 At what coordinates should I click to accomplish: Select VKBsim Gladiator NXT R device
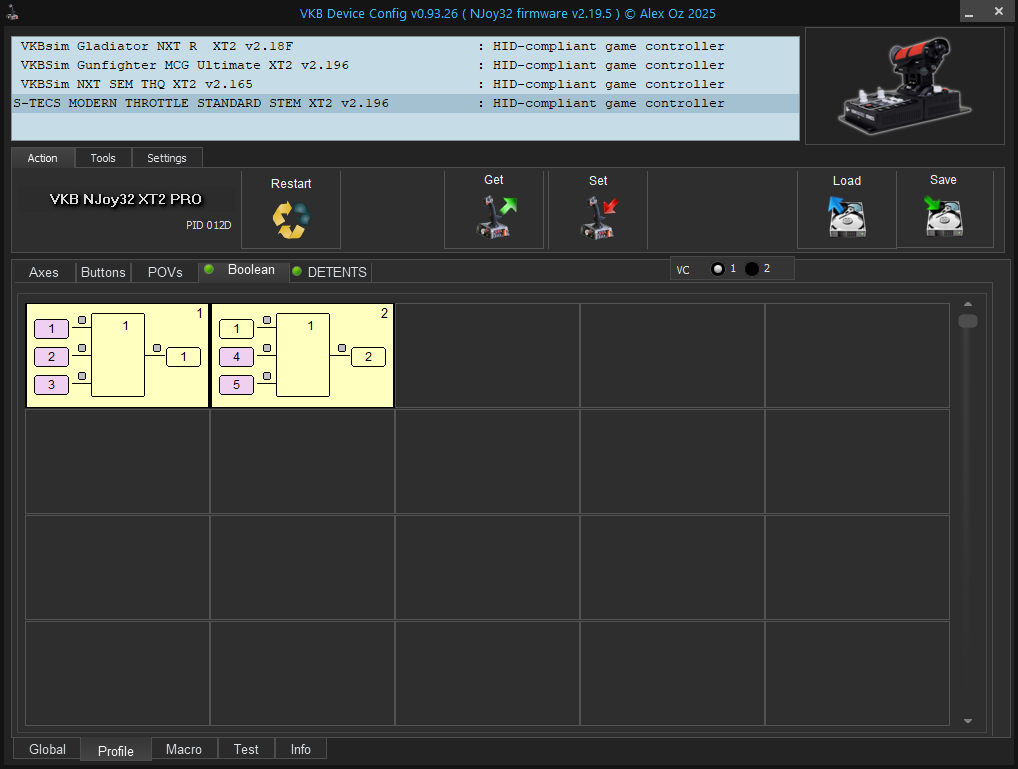pyautogui.click(x=405, y=46)
